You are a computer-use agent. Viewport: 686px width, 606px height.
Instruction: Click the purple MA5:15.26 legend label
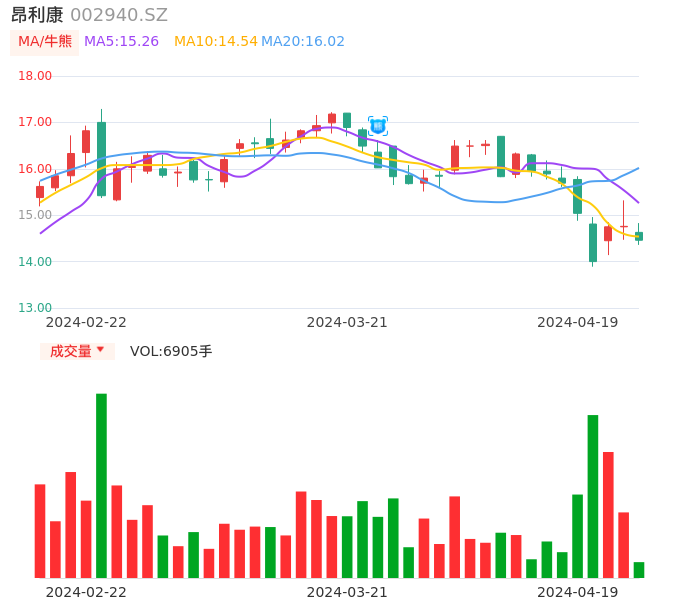pos(121,42)
